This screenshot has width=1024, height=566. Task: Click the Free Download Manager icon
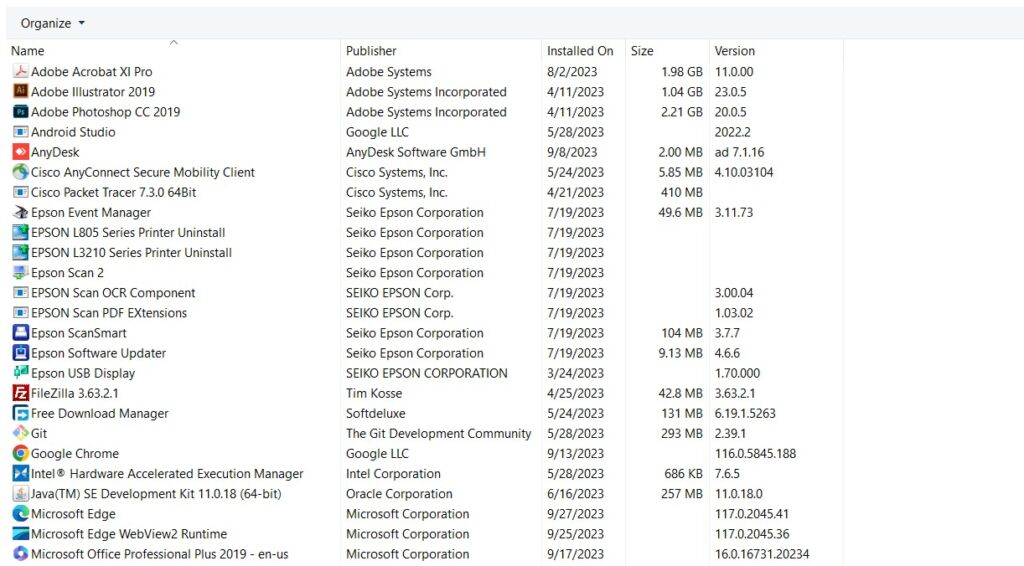point(21,413)
